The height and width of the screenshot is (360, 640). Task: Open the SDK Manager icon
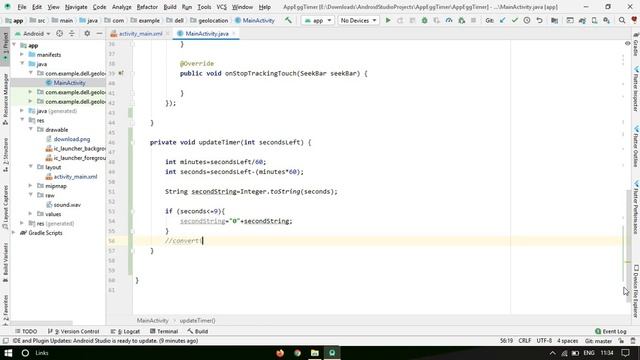(607, 20)
